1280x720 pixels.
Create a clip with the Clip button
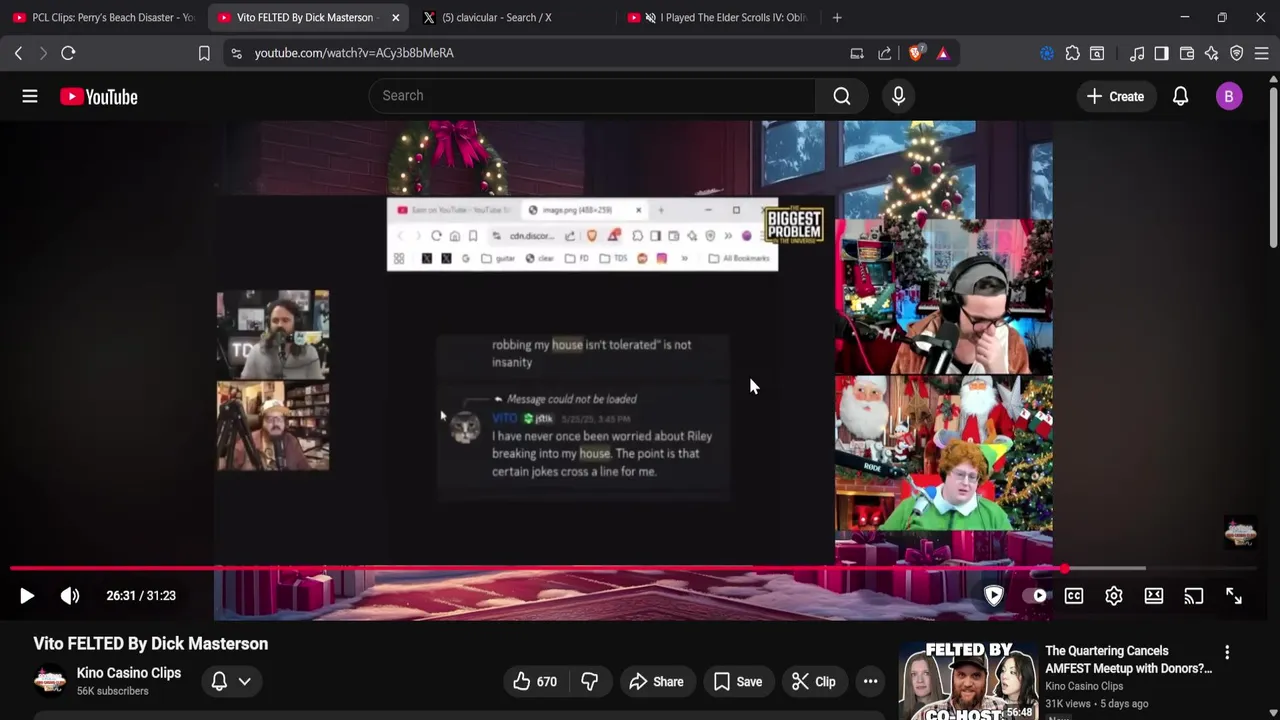click(814, 682)
